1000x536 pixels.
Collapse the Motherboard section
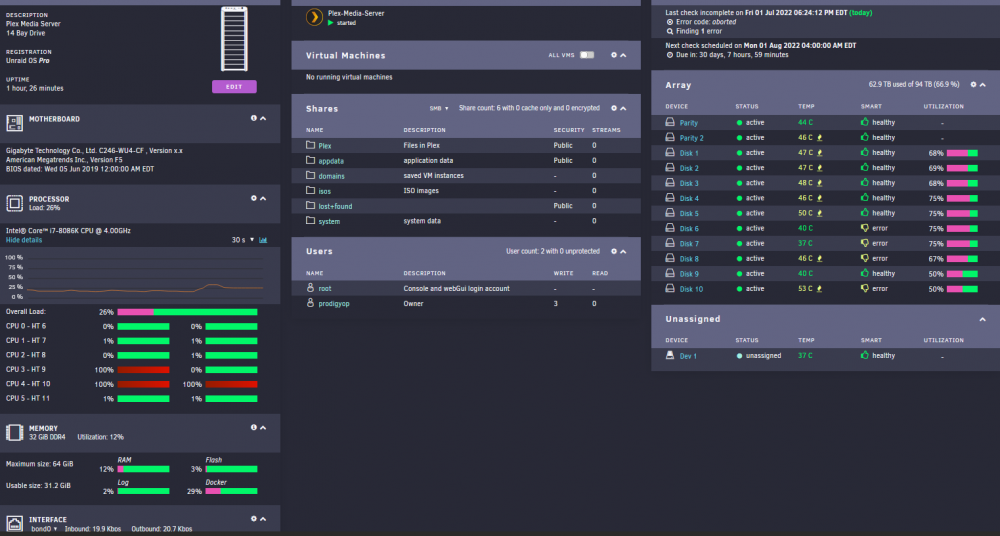tap(263, 119)
